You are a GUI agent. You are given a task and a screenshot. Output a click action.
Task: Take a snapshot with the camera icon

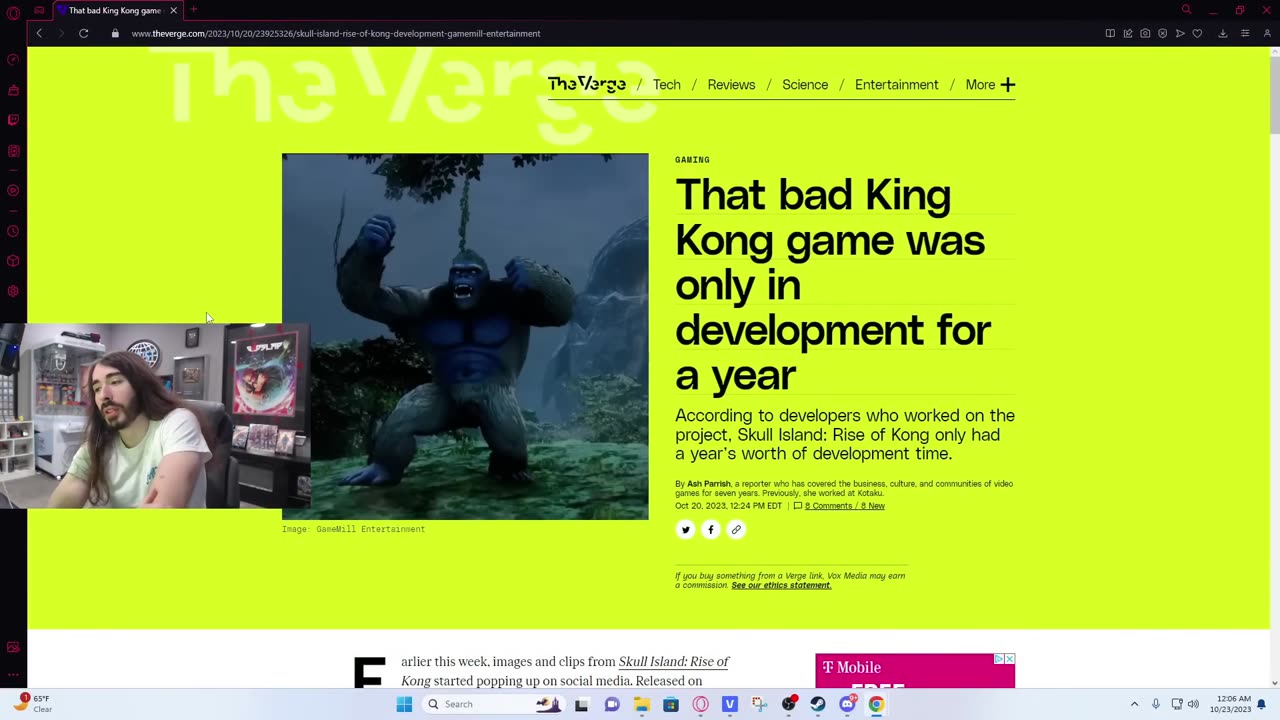click(x=1145, y=33)
